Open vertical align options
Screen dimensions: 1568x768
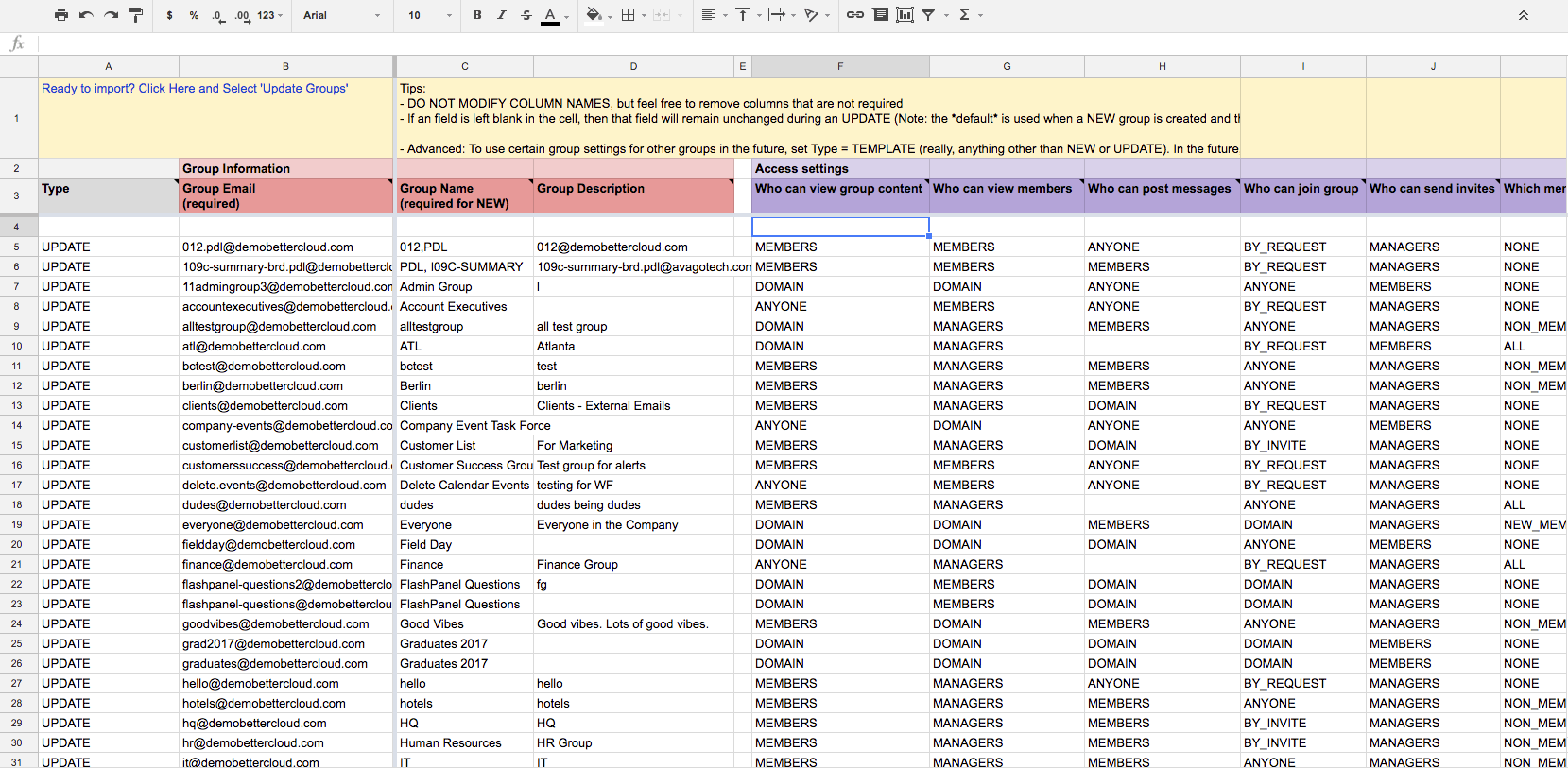tap(747, 15)
